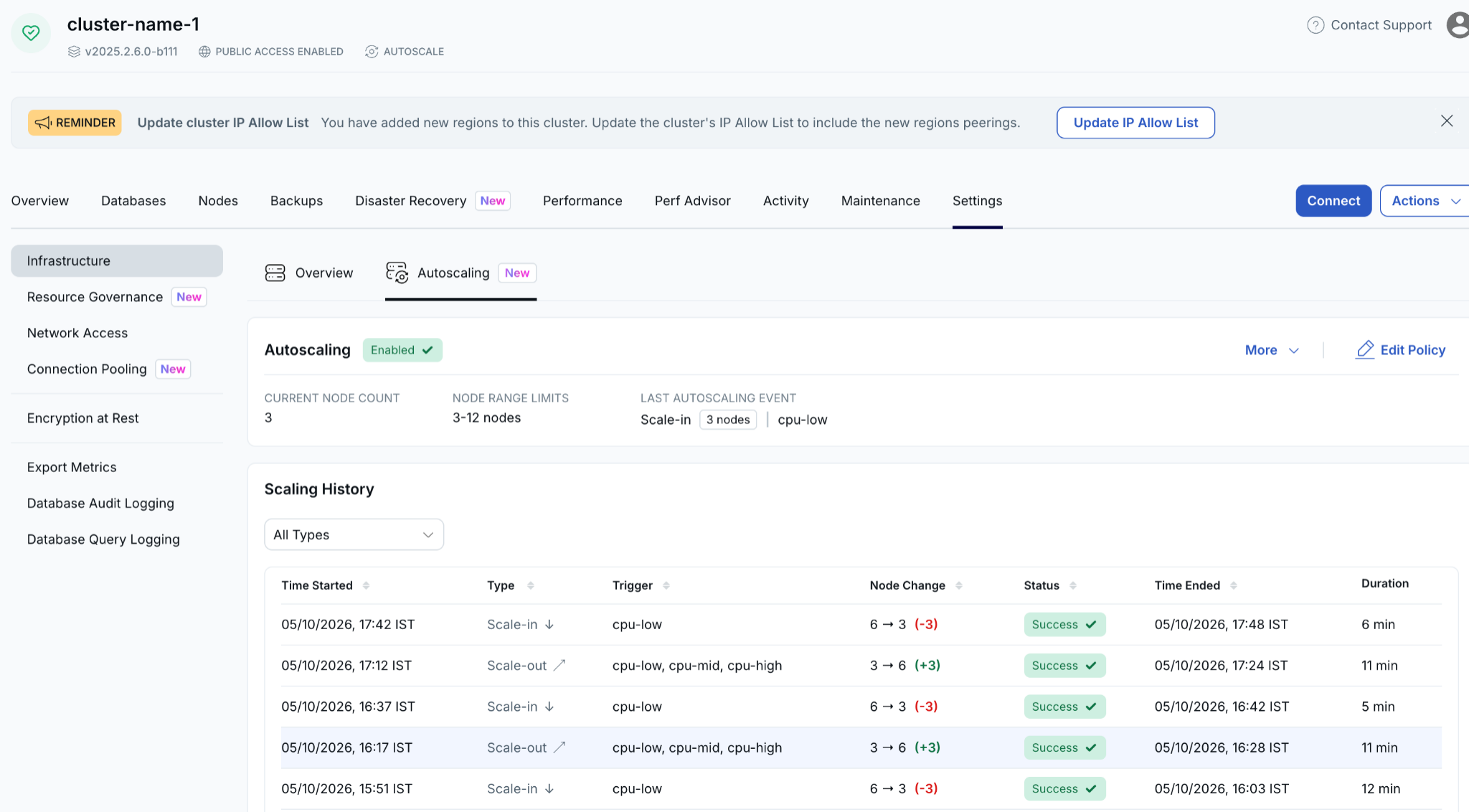1469x812 pixels.
Task: Click the Success checkmark in the 17:42 row
Action: click(x=1091, y=625)
